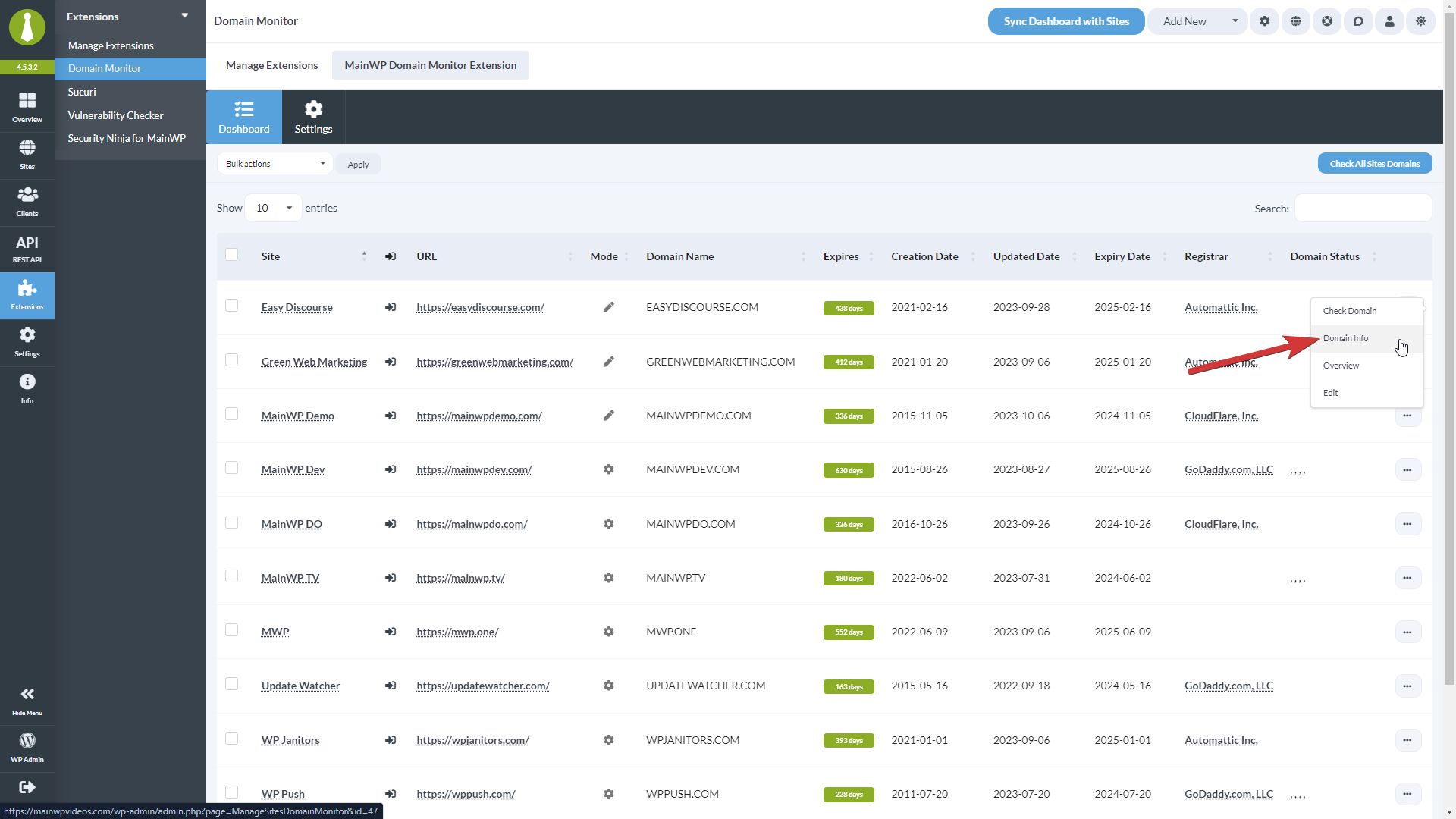Change the Show entries count dropdown
The width and height of the screenshot is (1456, 819).
click(x=271, y=207)
